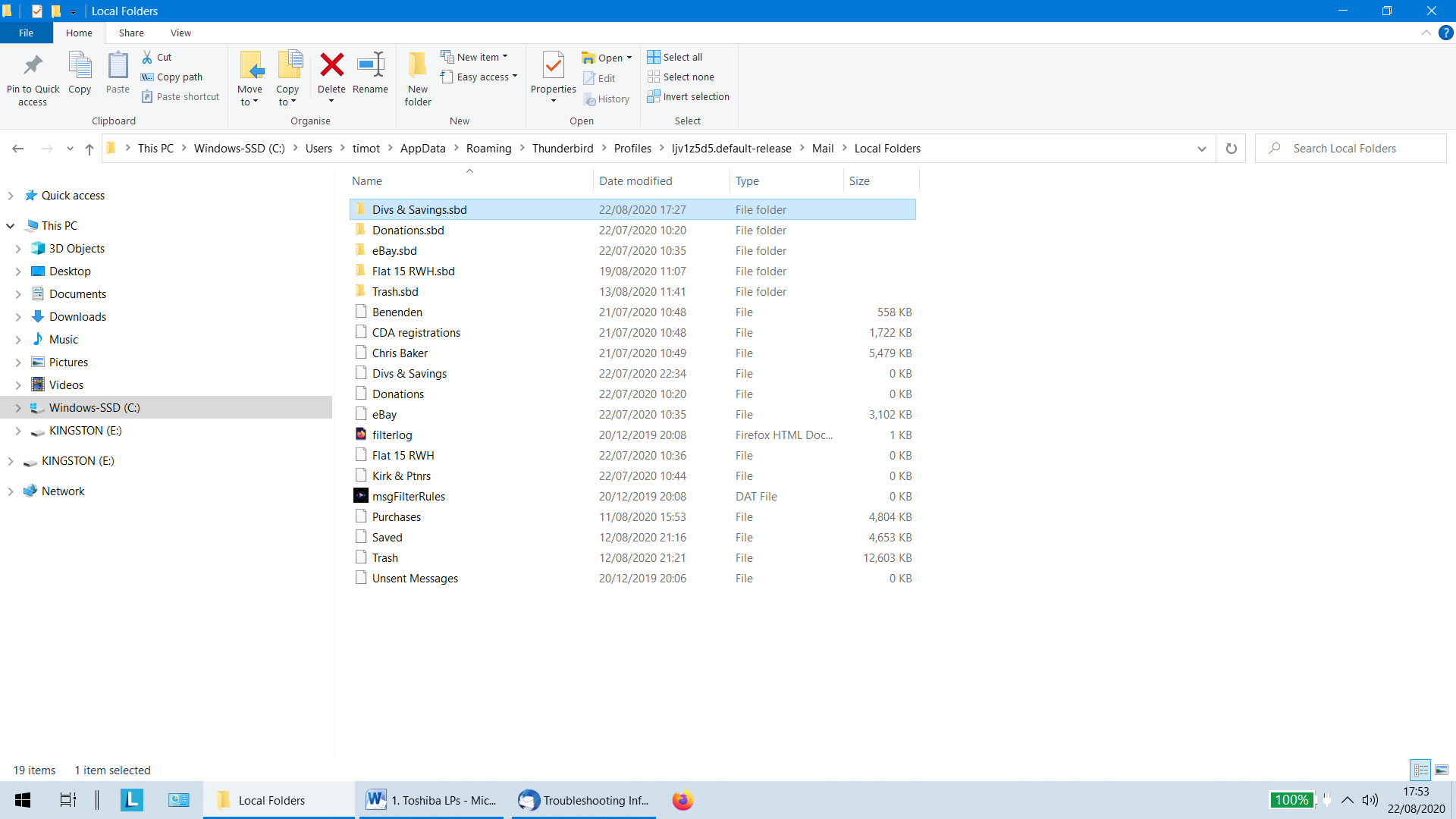
Task: Expand the Open button dropdown
Action: (629, 58)
